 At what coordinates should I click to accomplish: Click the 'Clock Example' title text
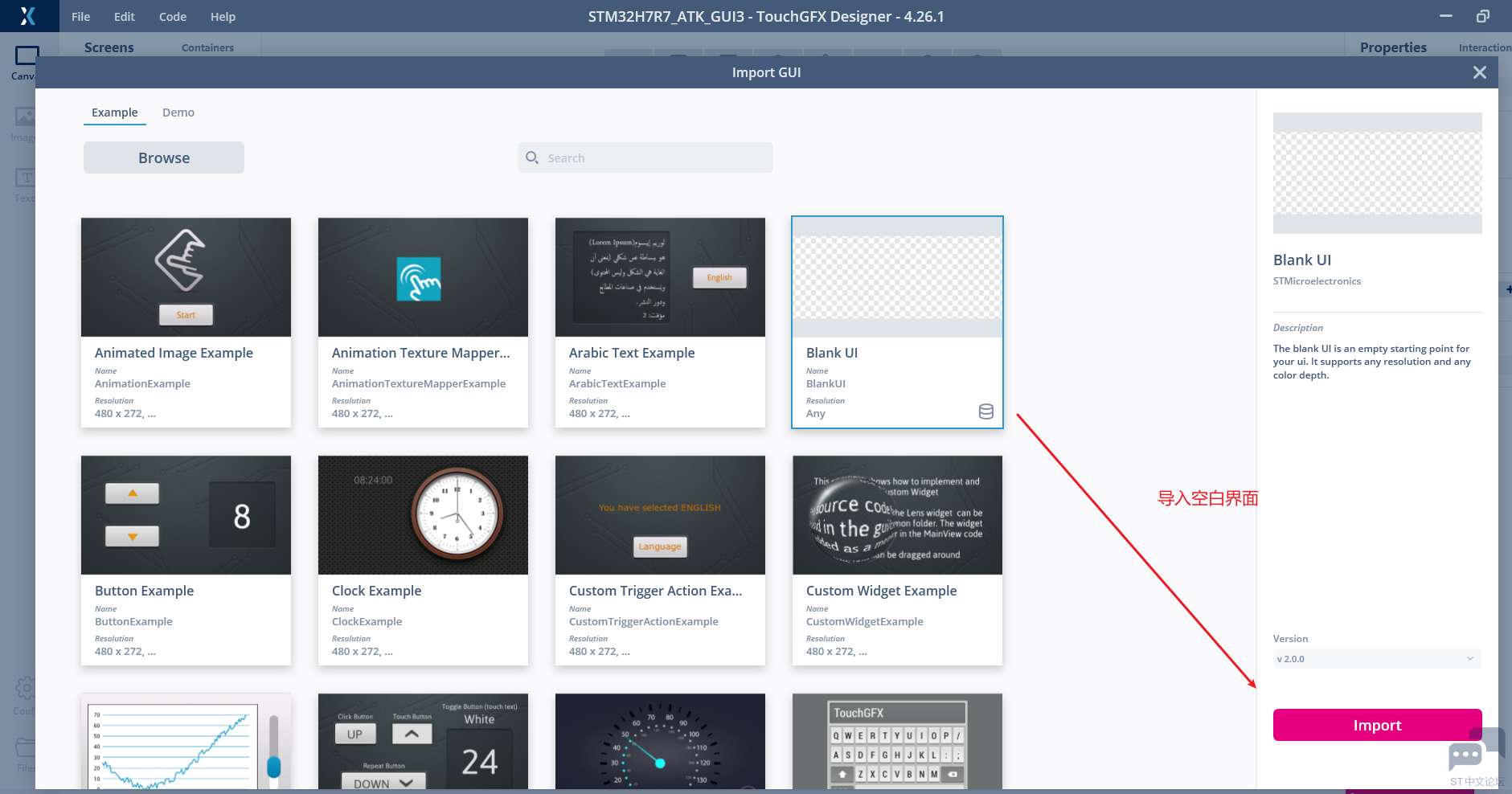(376, 591)
